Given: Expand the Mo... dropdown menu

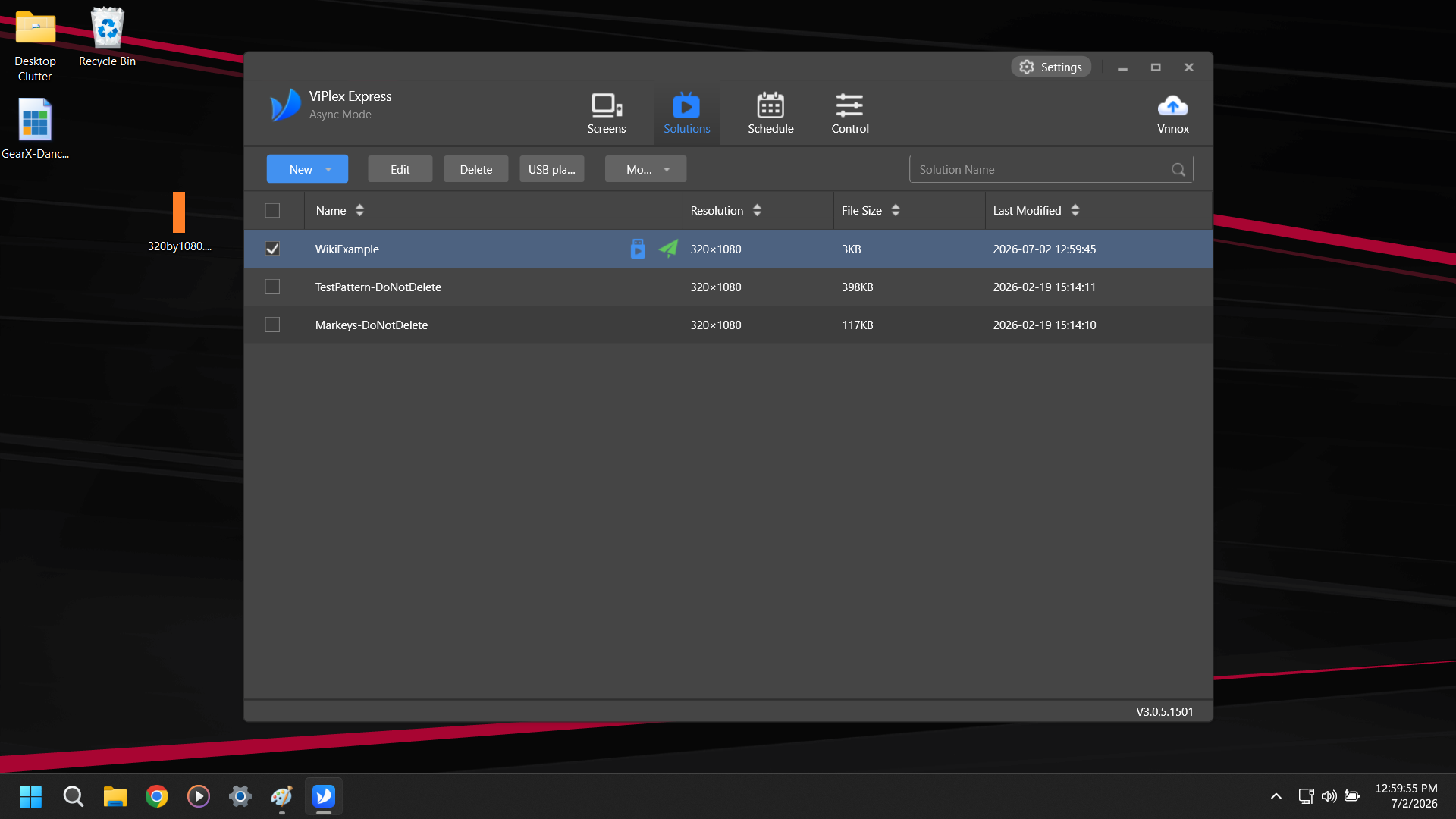Looking at the screenshot, I should (x=646, y=169).
